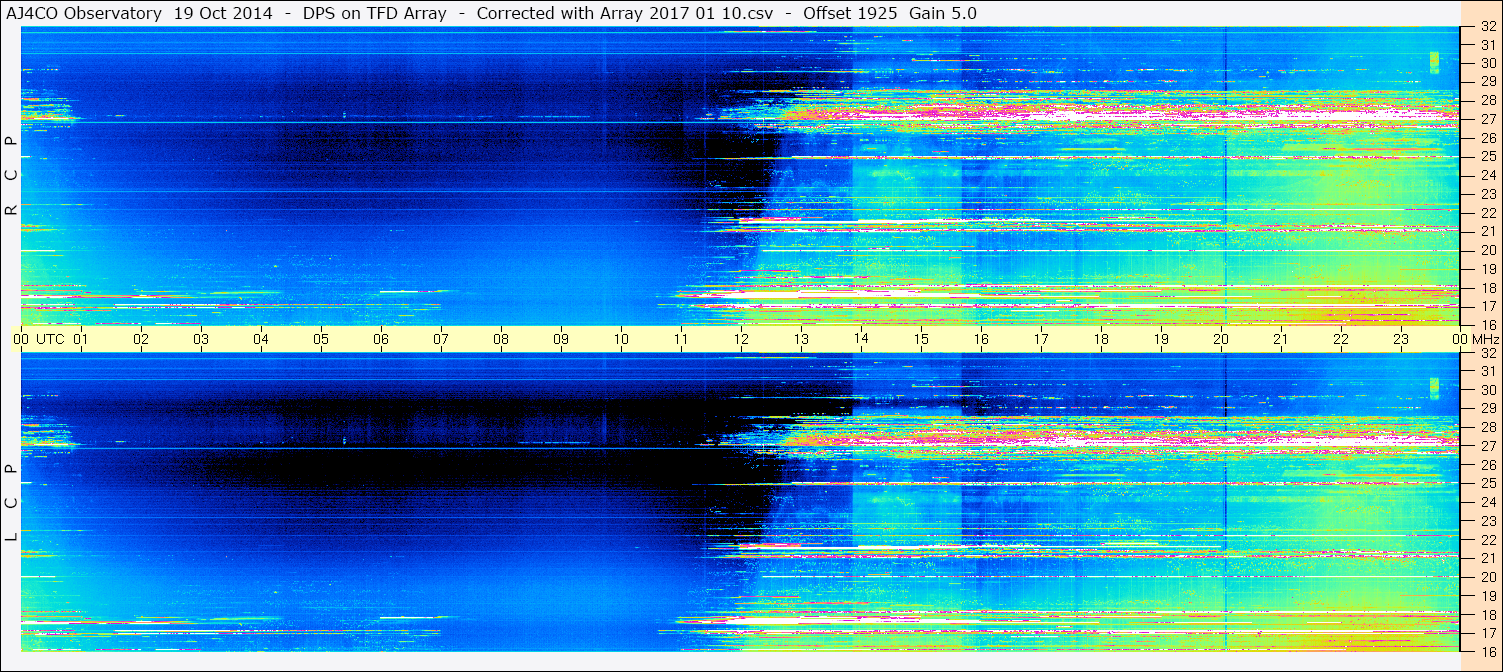Select the 04 hour marker on time axis

click(x=261, y=339)
